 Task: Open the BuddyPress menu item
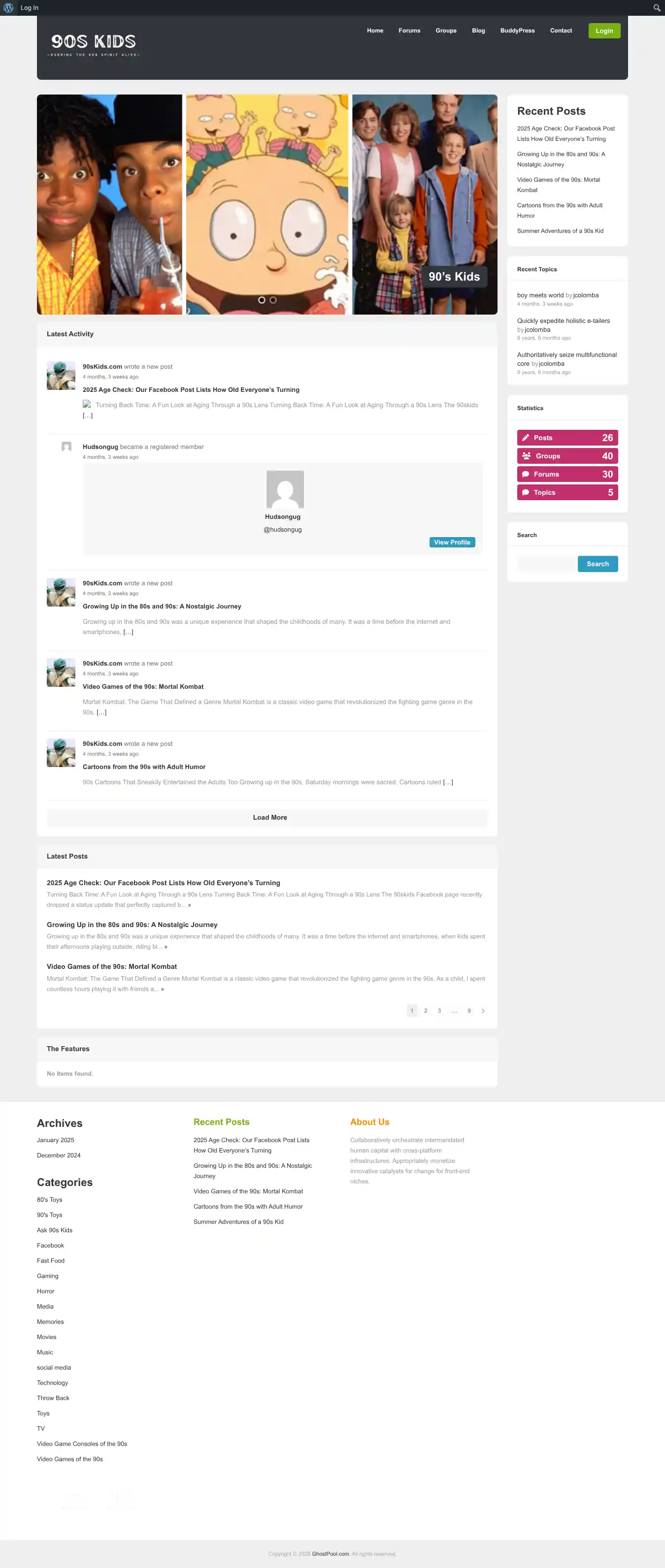[517, 31]
